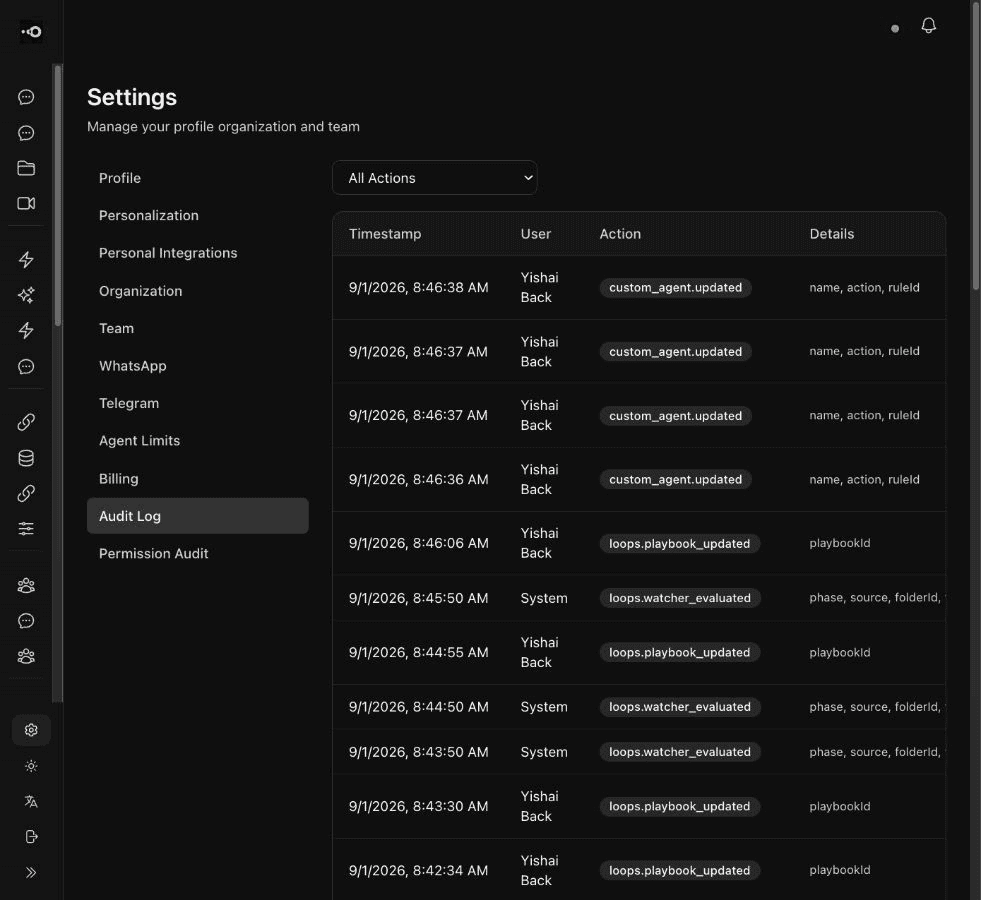This screenshot has width=981, height=900.
Task: Select timestamp 9/1/2026, 8:46:36 AM
Action: tap(419, 480)
